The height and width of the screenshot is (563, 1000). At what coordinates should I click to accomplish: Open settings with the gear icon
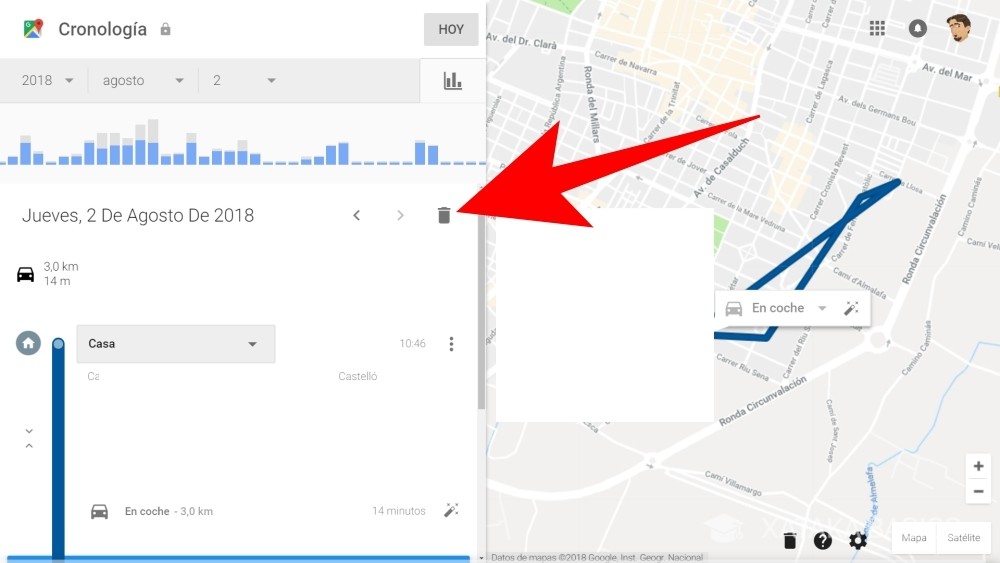[x=858, y=541]
